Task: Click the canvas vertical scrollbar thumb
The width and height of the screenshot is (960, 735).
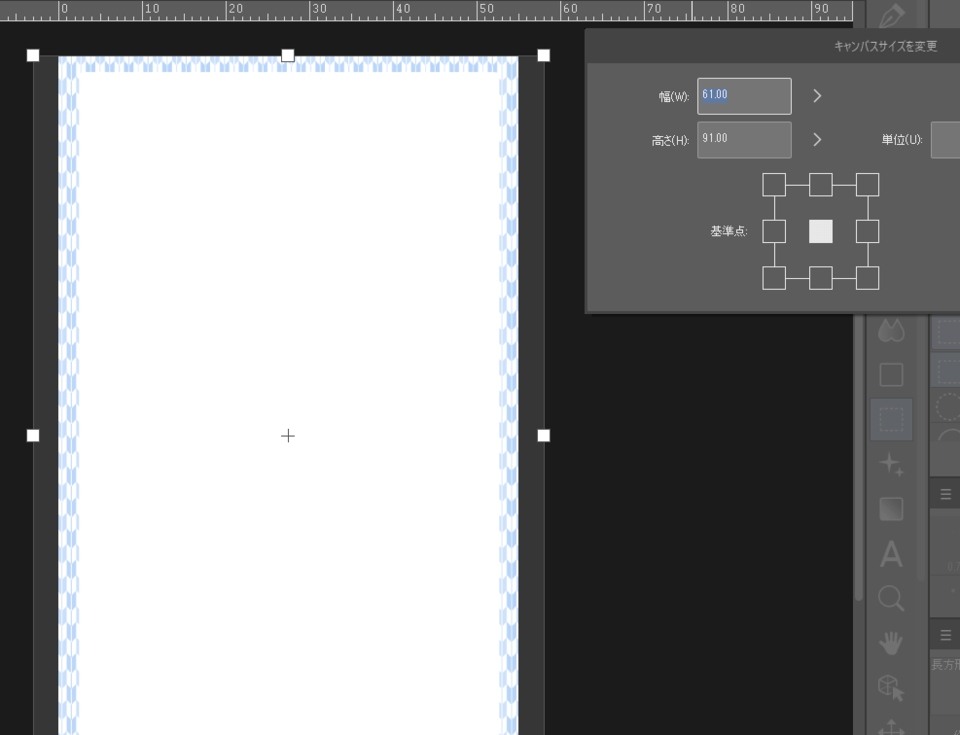Action: [858, 456]
